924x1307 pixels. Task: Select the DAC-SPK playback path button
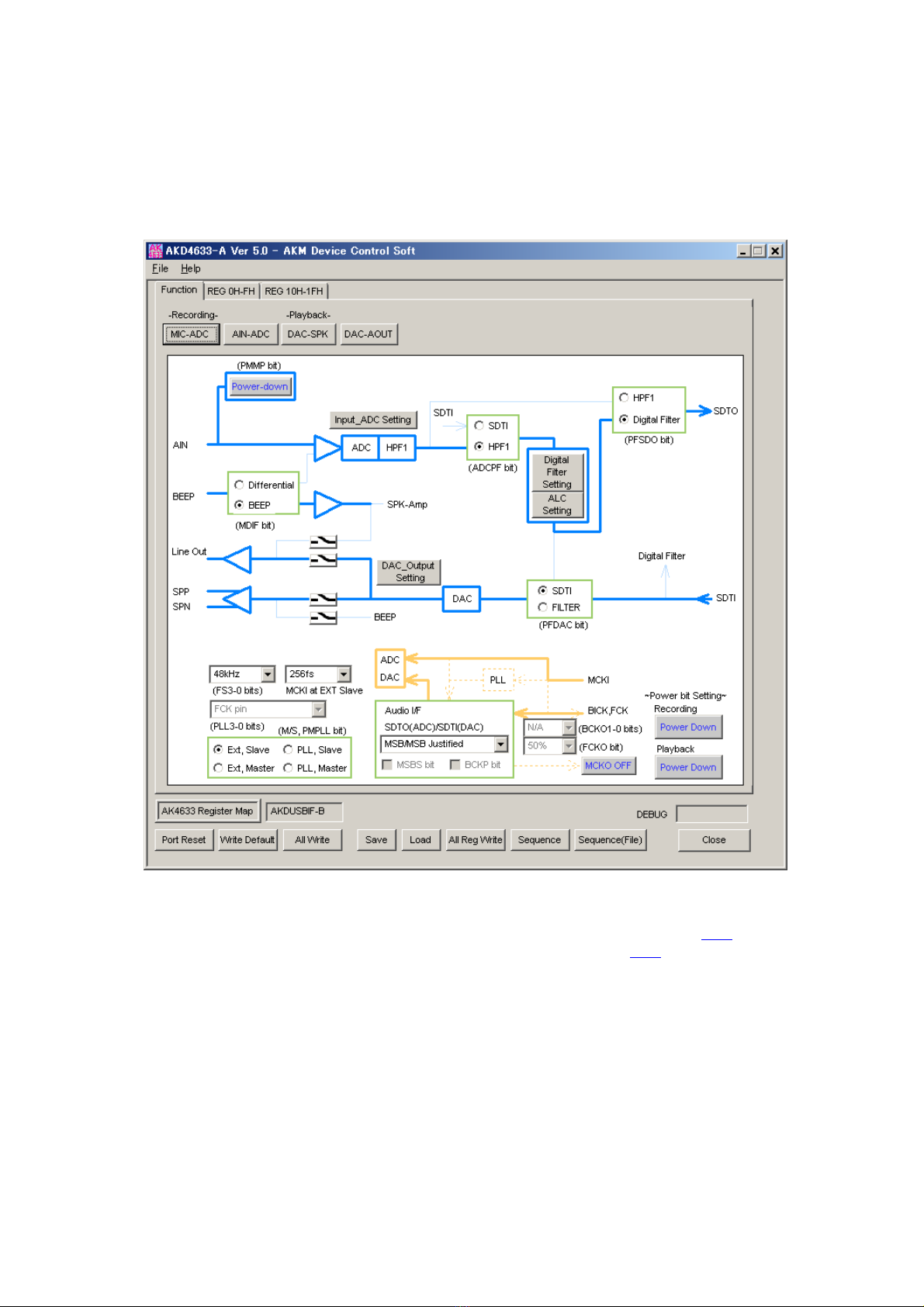pos(308,334)
